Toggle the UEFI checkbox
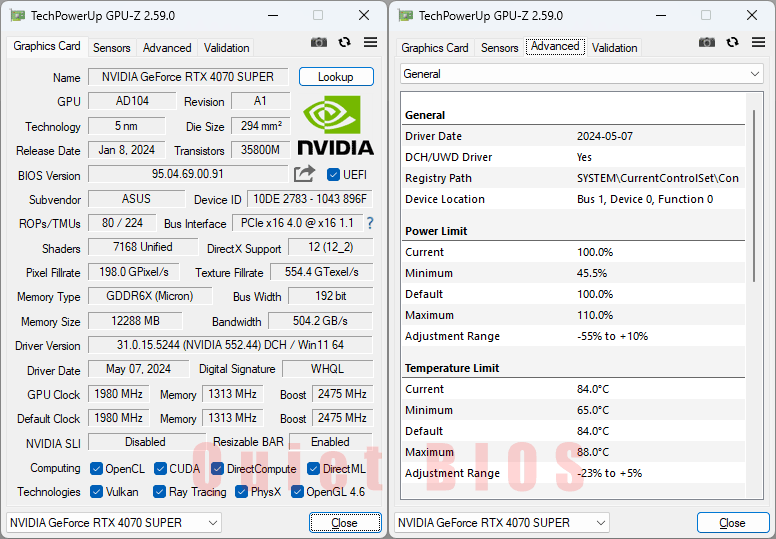This screenshot has width=776, height=539. (333, 175)
